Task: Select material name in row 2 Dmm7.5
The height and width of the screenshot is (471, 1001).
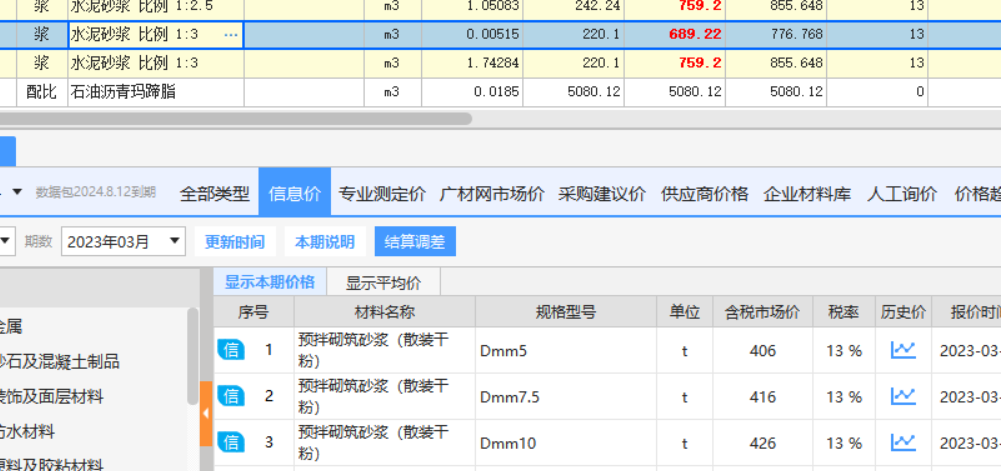Action: (384, 396)
